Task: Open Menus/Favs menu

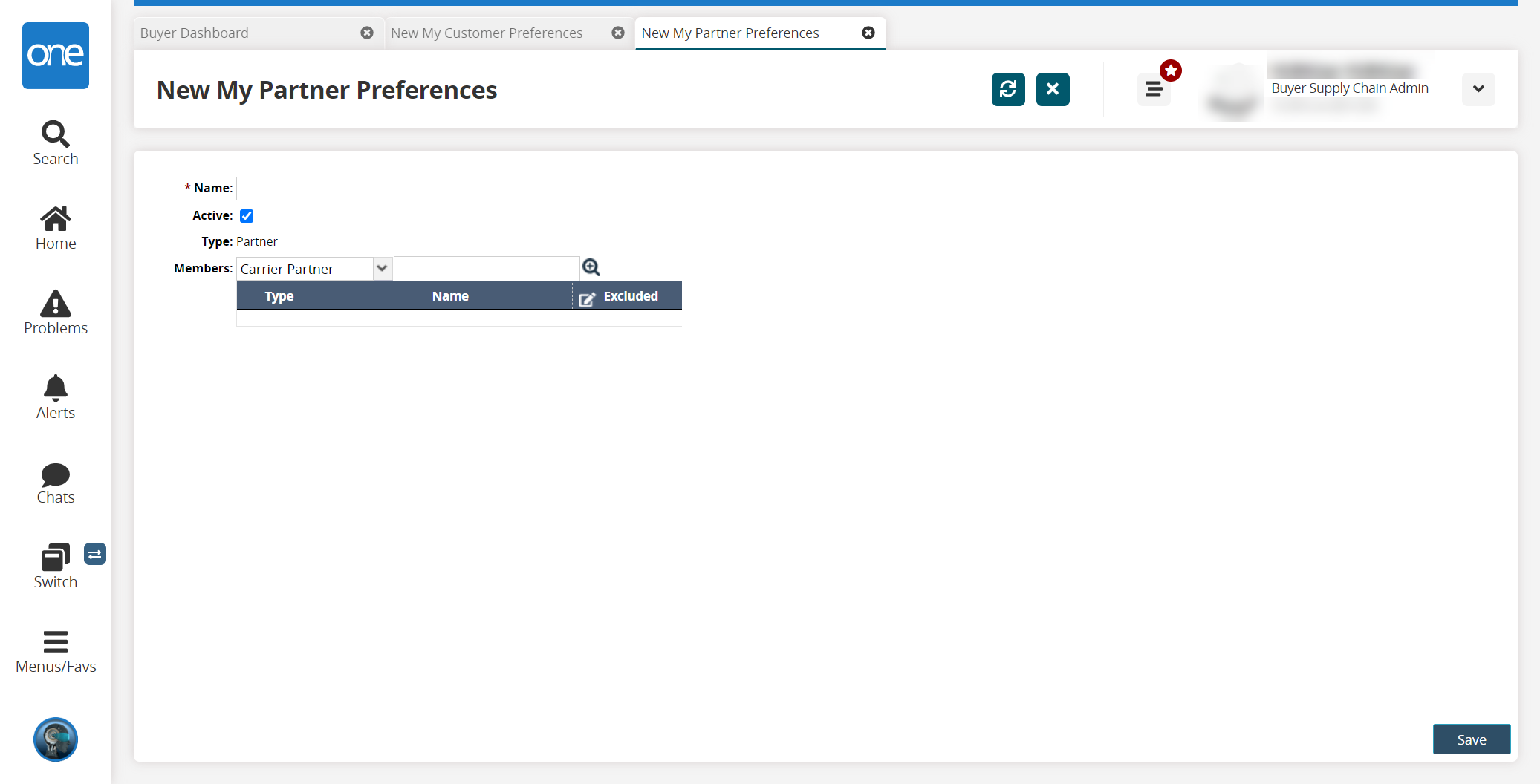Action: point(56,651)
